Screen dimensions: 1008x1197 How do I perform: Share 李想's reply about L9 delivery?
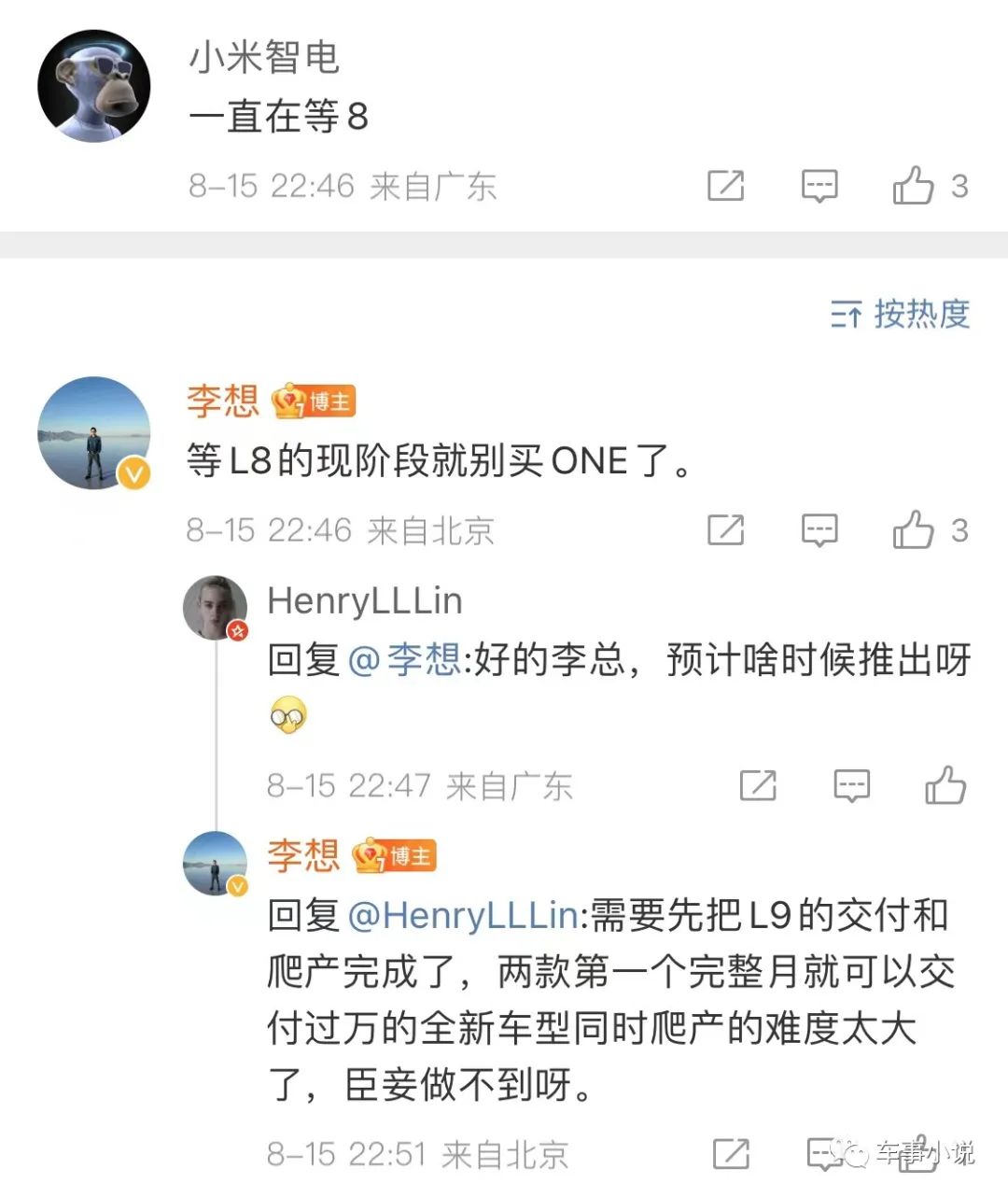coord(731,1154)
